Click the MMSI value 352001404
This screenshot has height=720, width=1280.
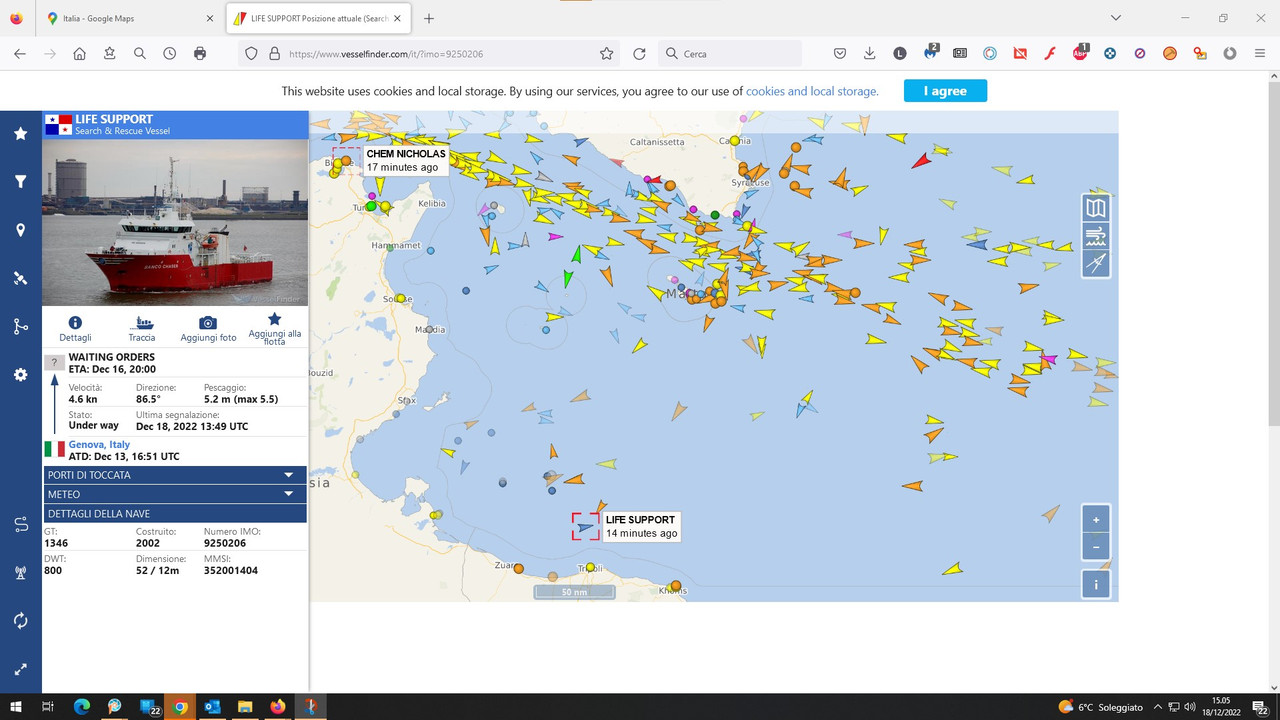[x=231, y=571]
